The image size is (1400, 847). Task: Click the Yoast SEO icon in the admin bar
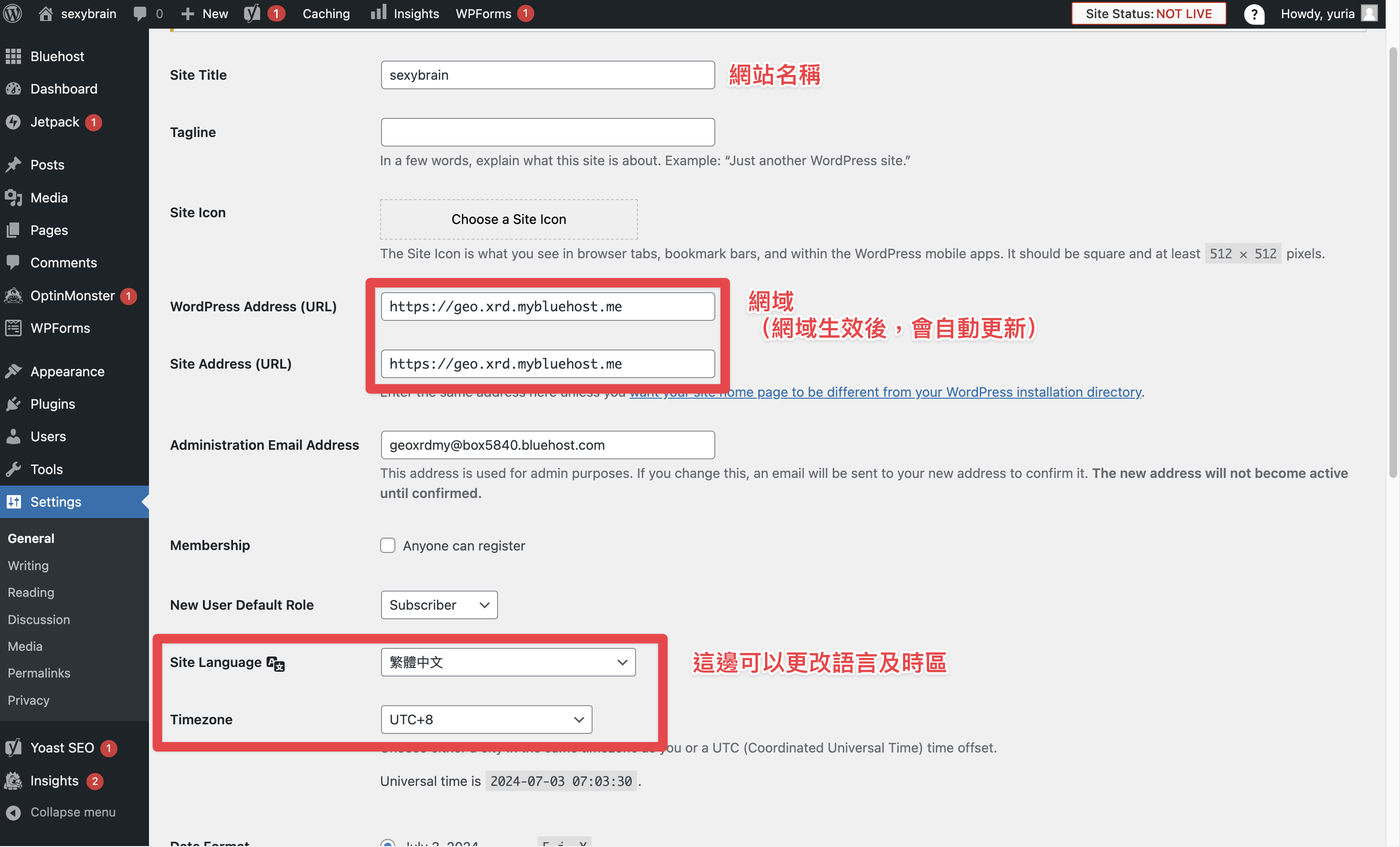[252, 13]
